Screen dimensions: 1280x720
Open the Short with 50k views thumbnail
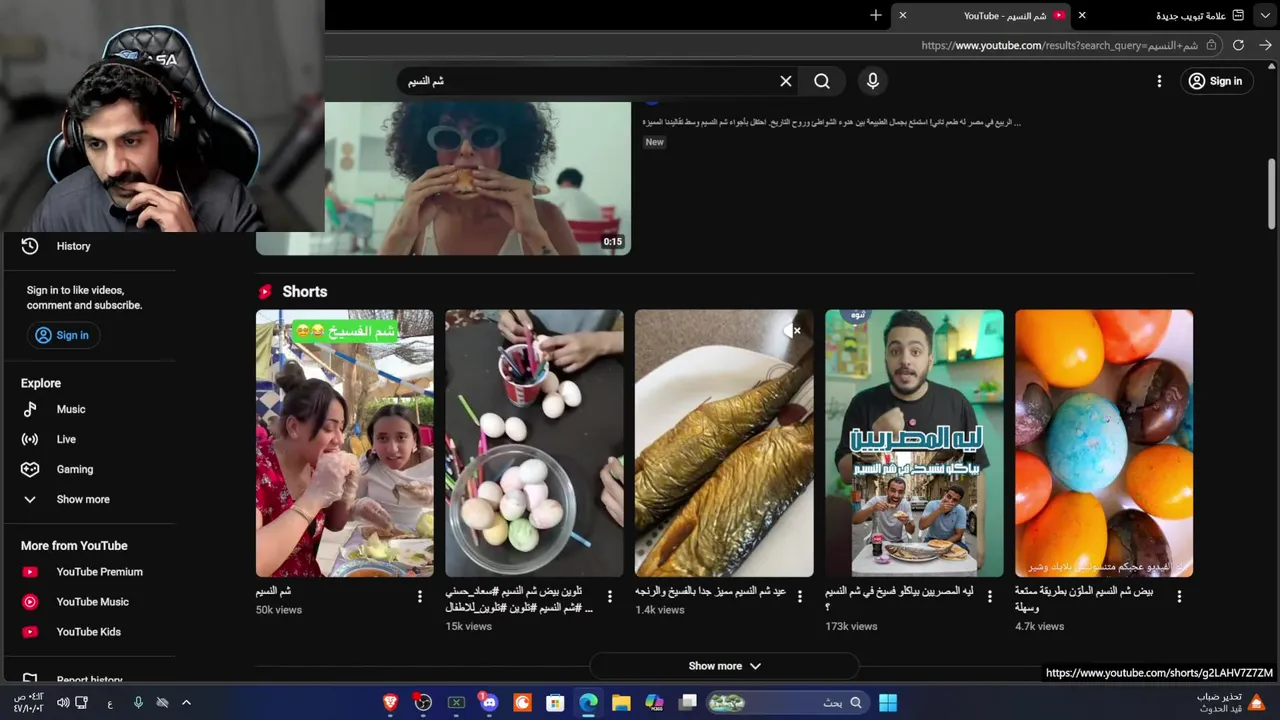pos(345,443)
